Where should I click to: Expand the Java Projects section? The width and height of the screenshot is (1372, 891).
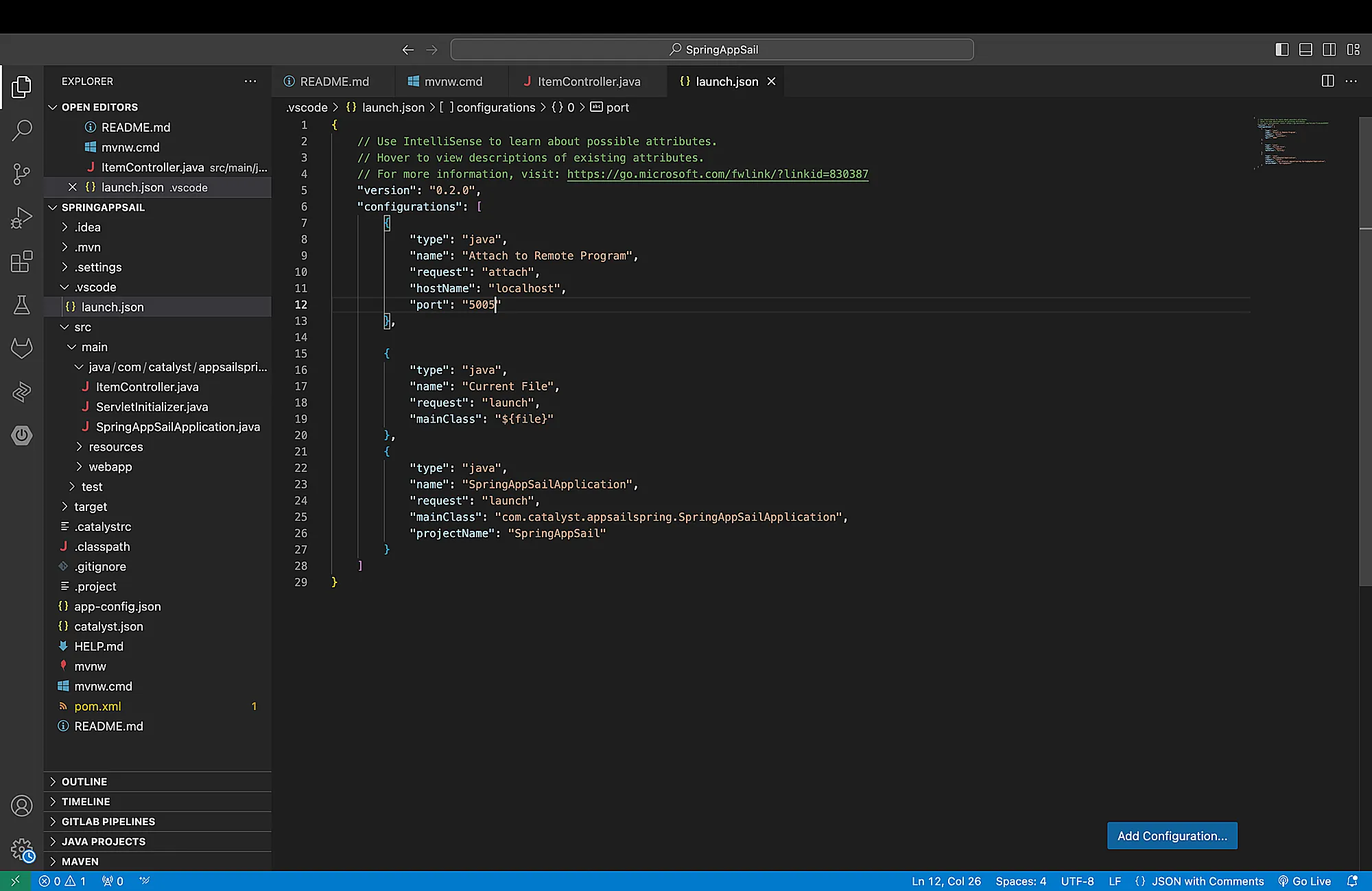click(x=158, y=841)
